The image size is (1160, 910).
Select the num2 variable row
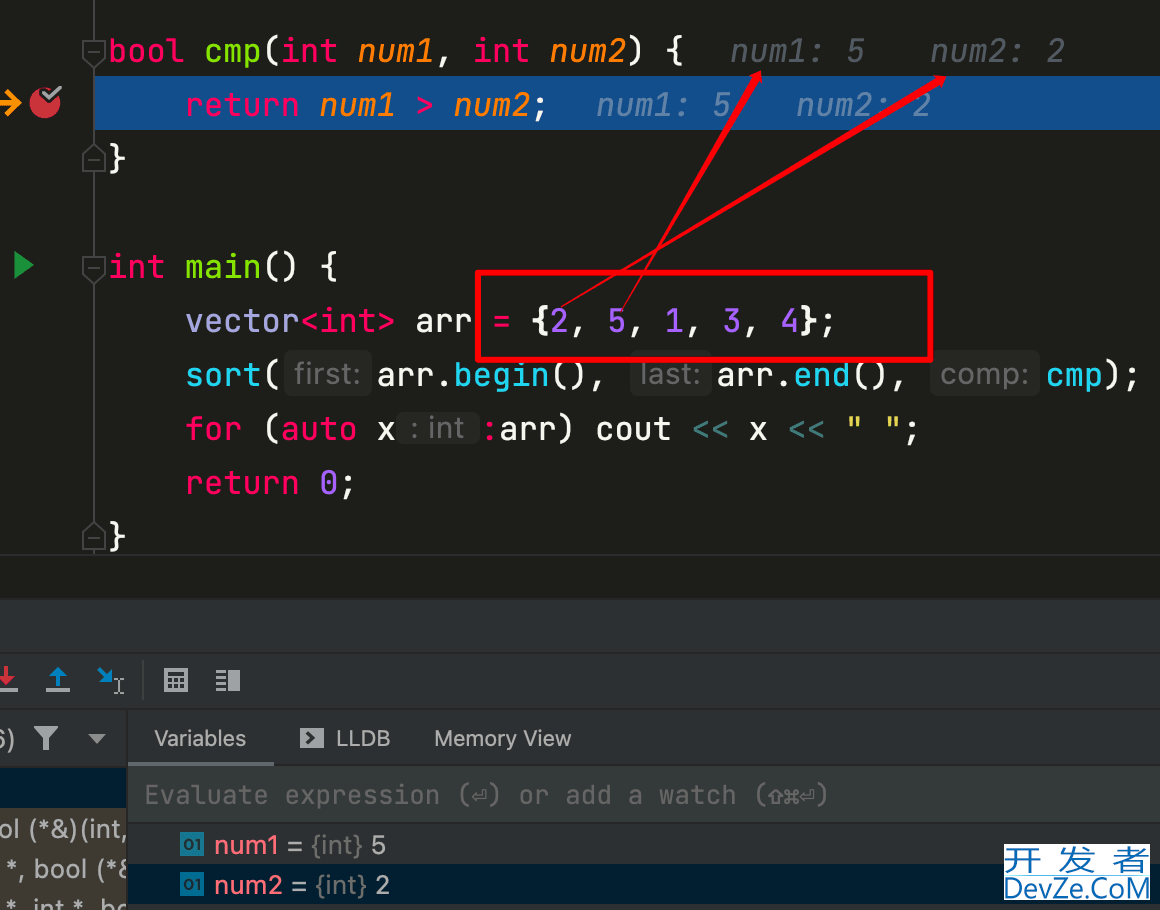[644, 885]
